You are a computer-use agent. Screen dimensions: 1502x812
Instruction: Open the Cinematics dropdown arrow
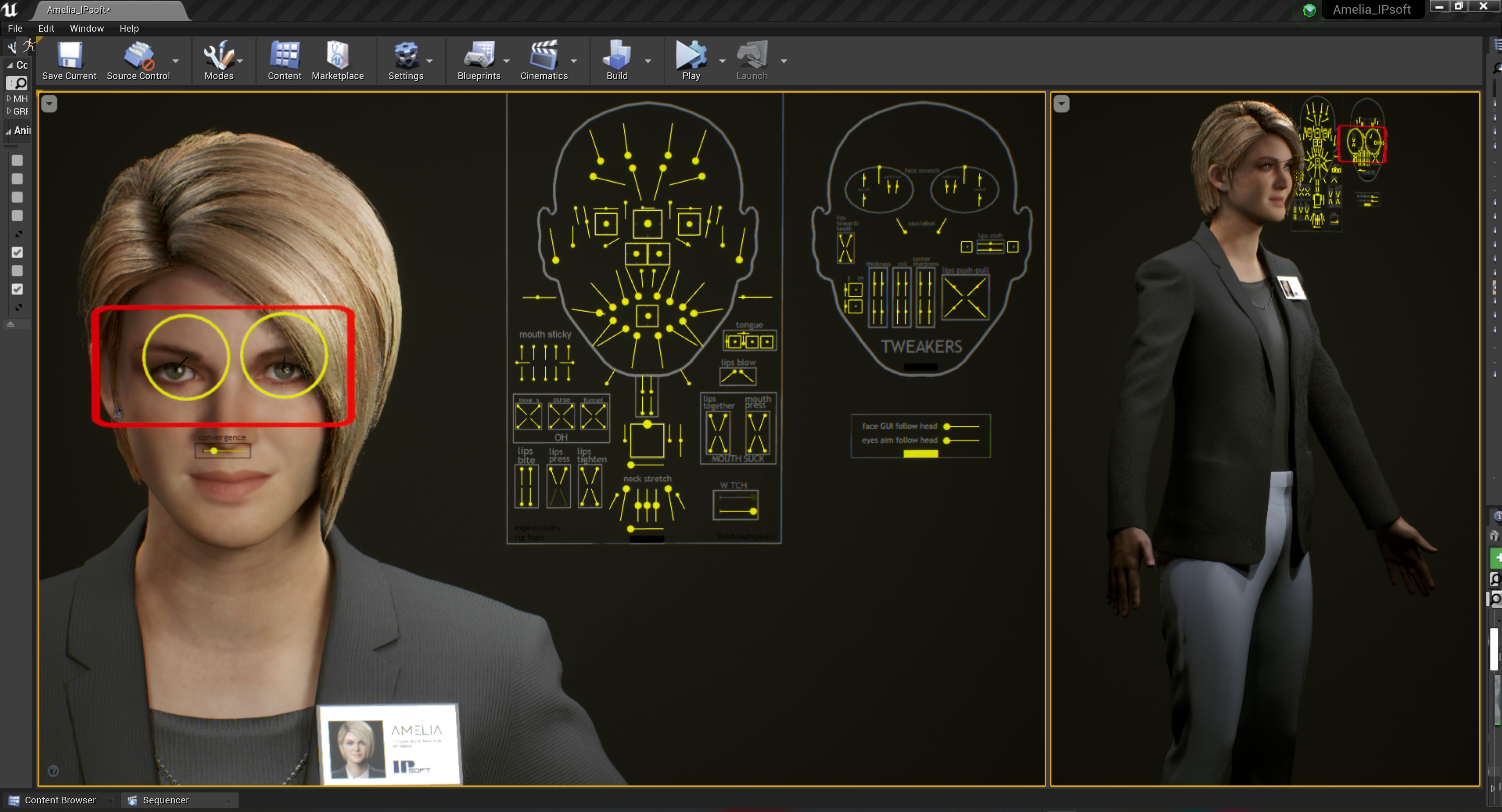click(x=574, y=61)
